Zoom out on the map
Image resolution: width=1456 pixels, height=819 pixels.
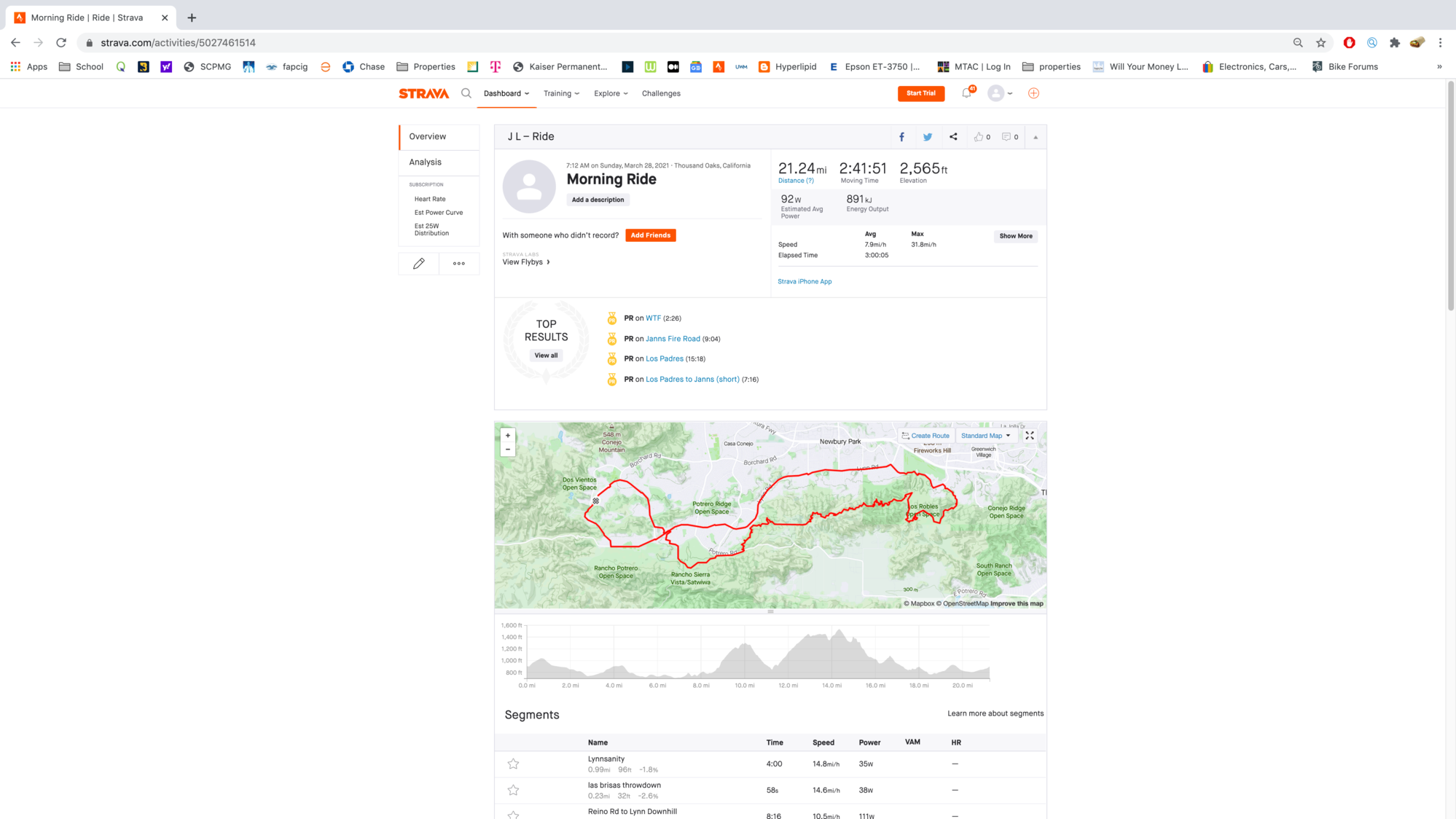pyautogui.click(x=508, y=450)
